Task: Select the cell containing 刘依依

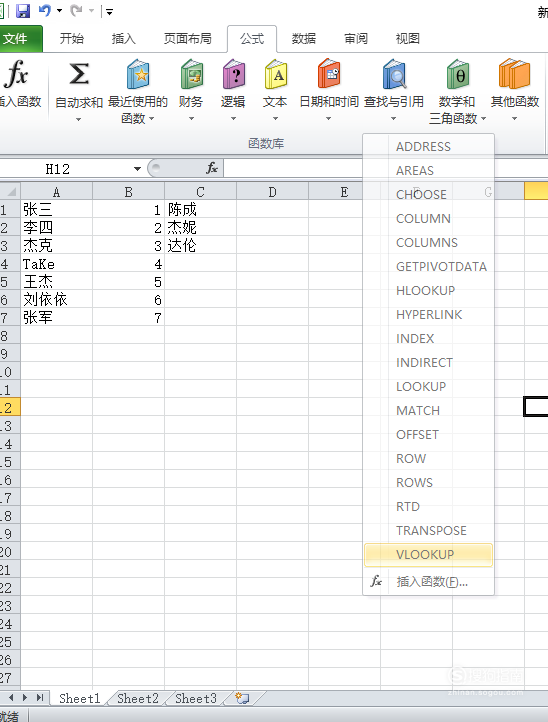Action: tap(56, 300)
